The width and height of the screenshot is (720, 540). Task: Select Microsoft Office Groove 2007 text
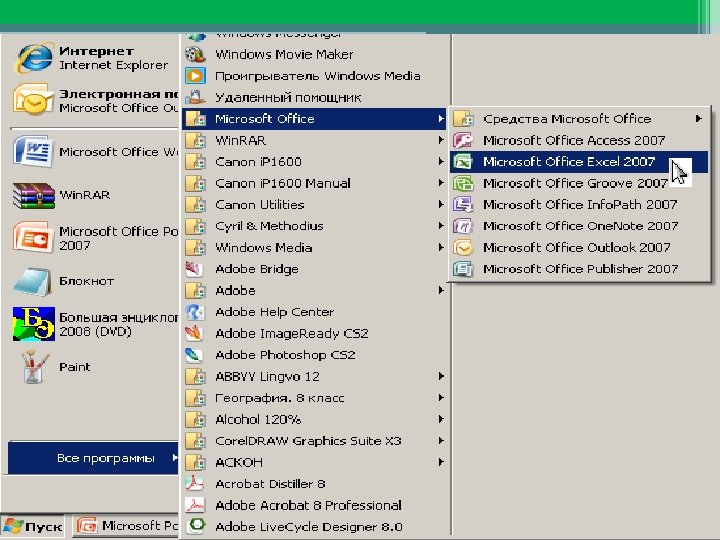[x=575, y=183]
